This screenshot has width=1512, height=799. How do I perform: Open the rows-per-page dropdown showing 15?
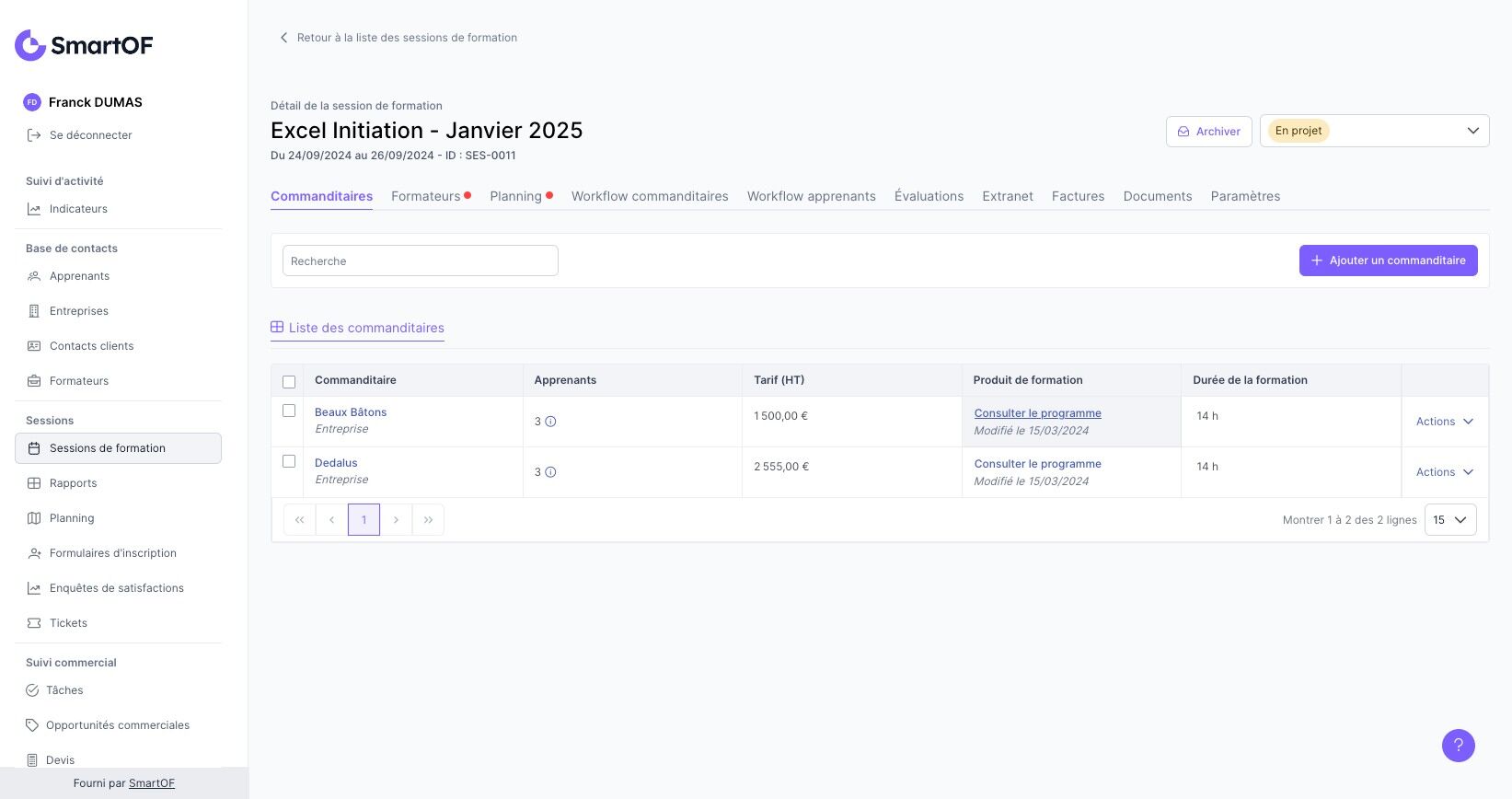coord(1449,520)
